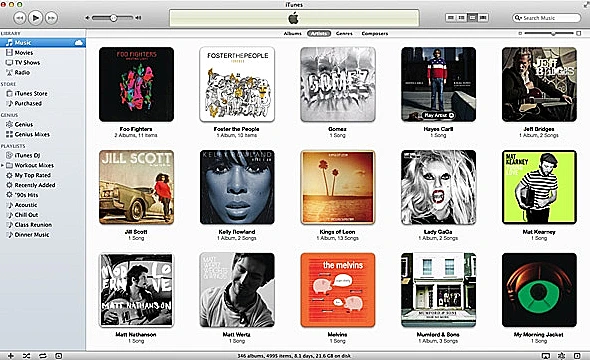This screenshot has height=360, width=590.
Task: Toggle shuffle in the bottom bar
Action: pyautogui.click(x=26, y=355)
